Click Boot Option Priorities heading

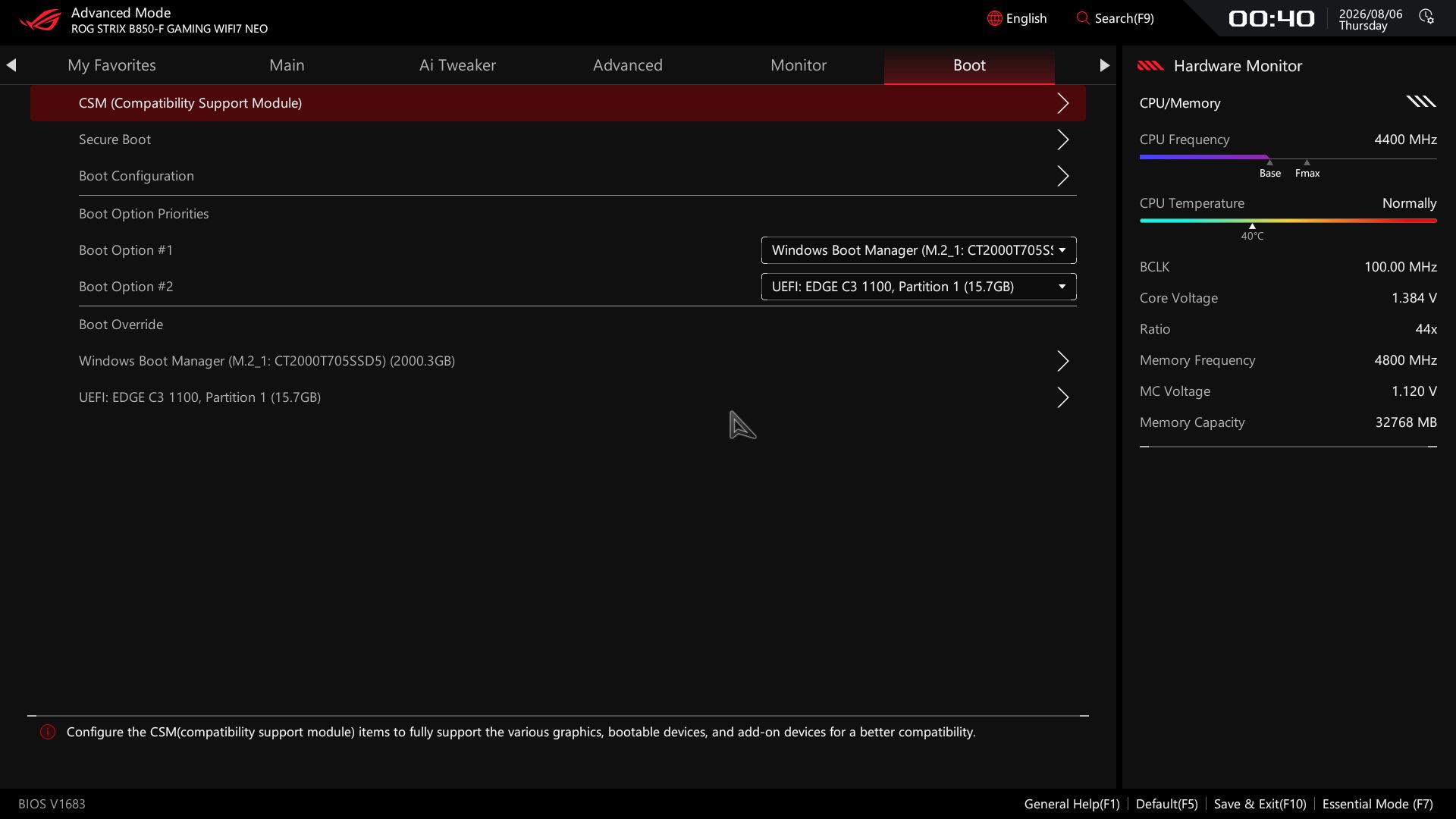pos(144,214)
